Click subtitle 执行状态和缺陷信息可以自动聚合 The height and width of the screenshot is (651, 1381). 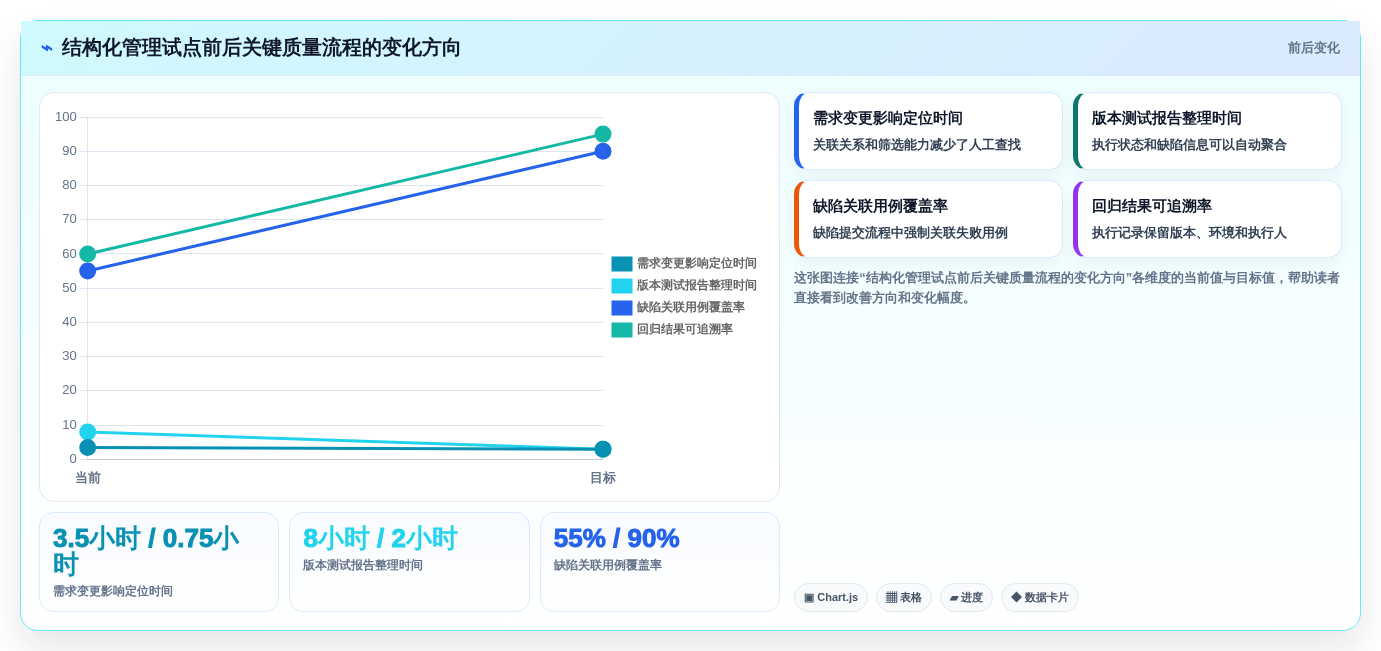(1189, 145)
